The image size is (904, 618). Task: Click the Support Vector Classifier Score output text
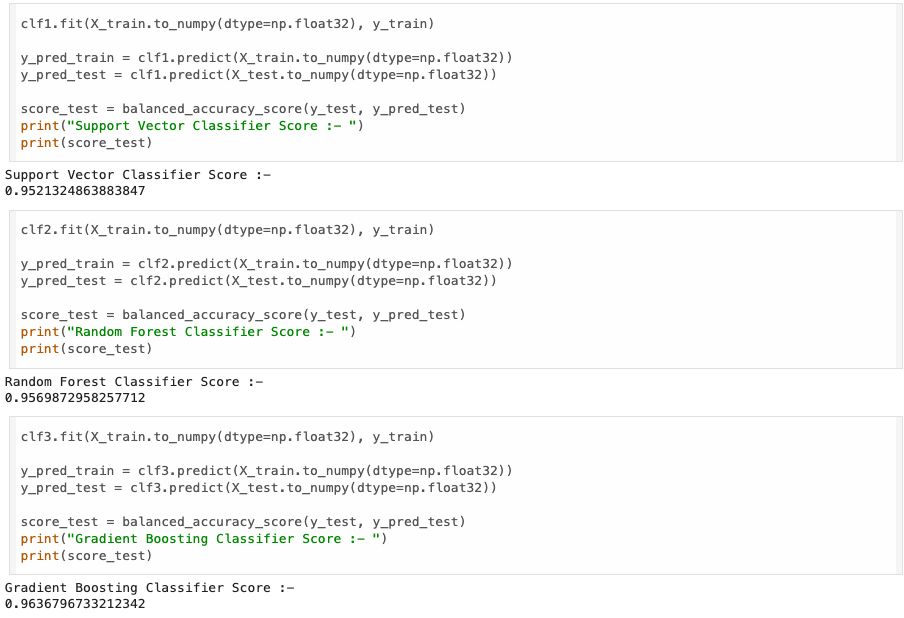point(138,175)
